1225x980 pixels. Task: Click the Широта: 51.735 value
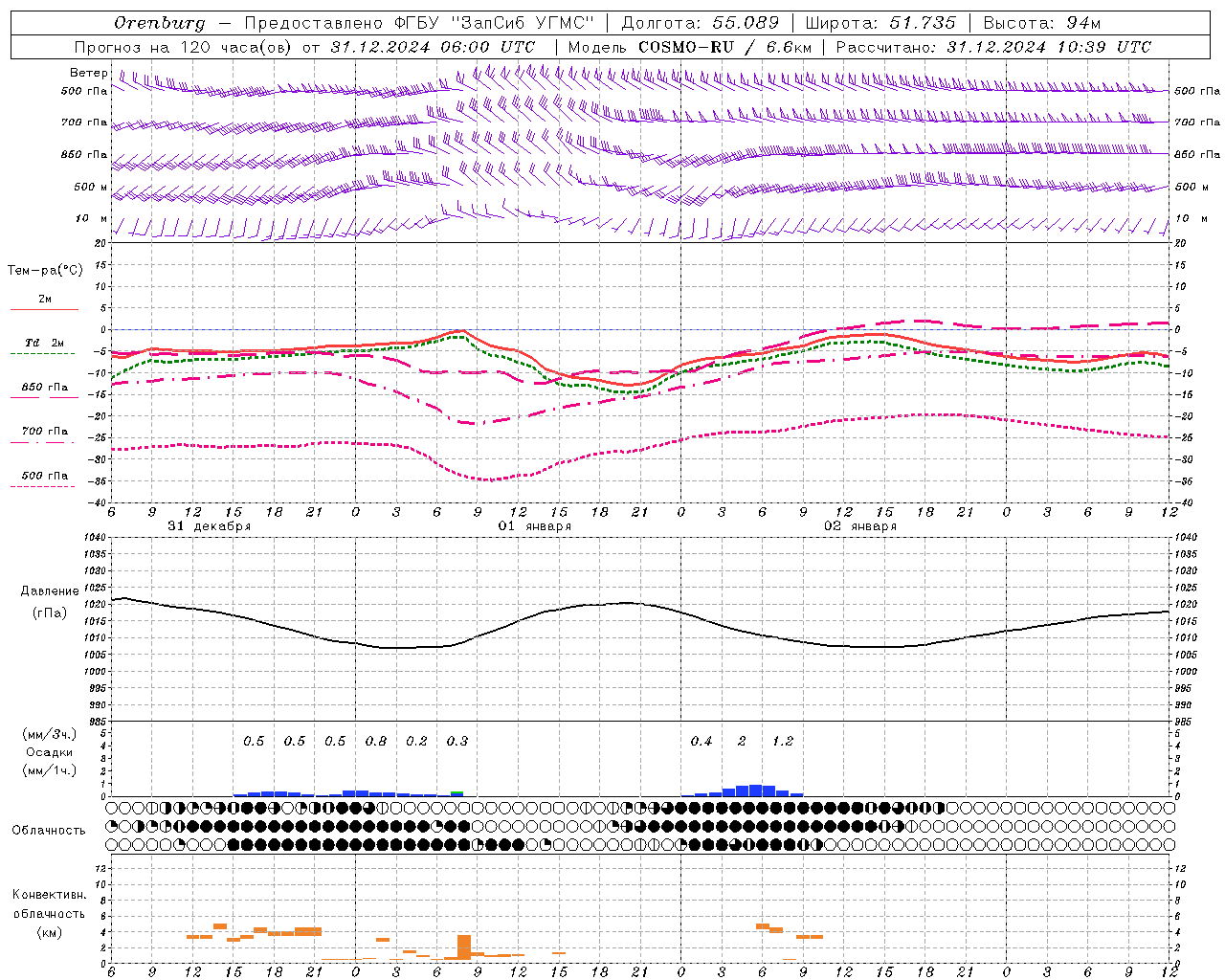point(880,22)
